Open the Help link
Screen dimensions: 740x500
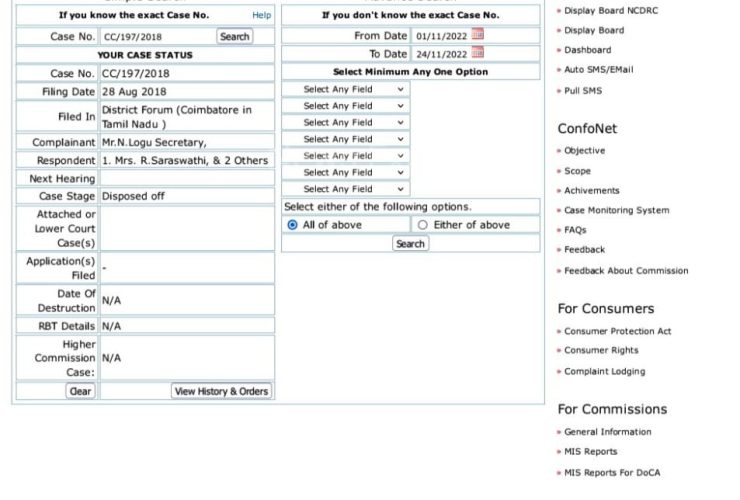tap(261, 15)
